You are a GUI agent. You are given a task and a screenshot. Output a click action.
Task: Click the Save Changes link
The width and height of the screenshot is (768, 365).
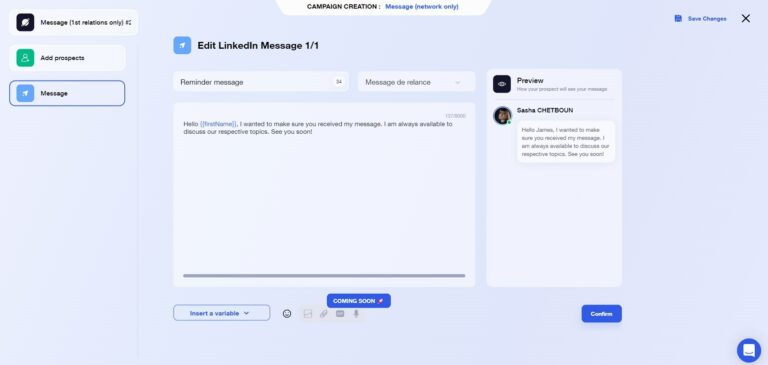[707, 19]
